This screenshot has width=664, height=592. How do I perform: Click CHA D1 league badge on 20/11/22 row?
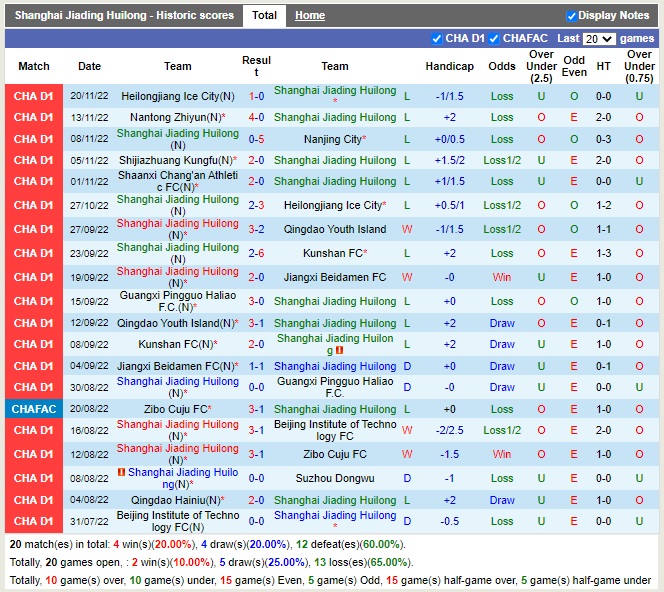pyautogui.click(x=34, y=97)
